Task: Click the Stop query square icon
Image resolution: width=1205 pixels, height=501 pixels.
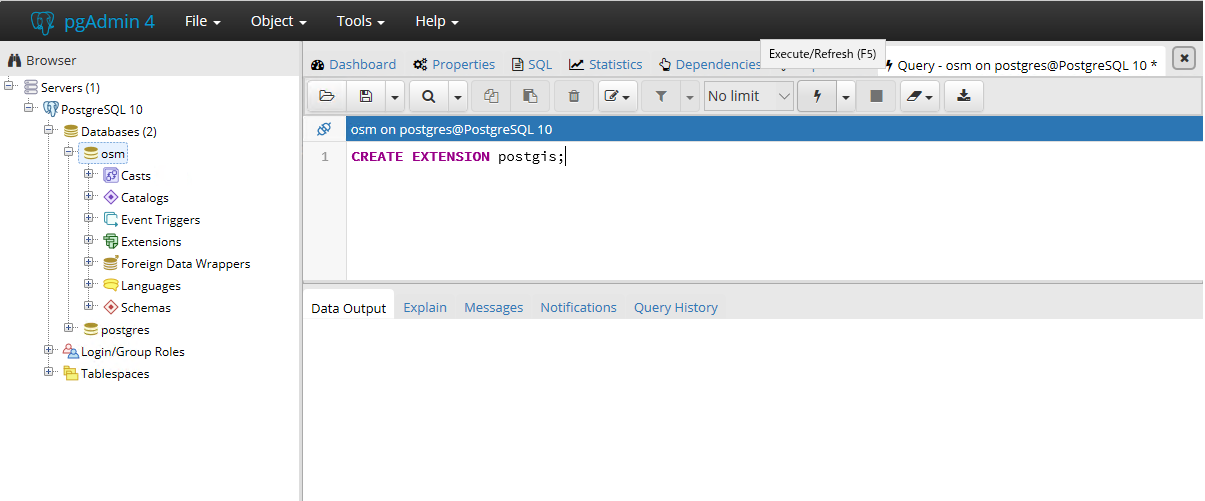Action: tap(876, 96)
